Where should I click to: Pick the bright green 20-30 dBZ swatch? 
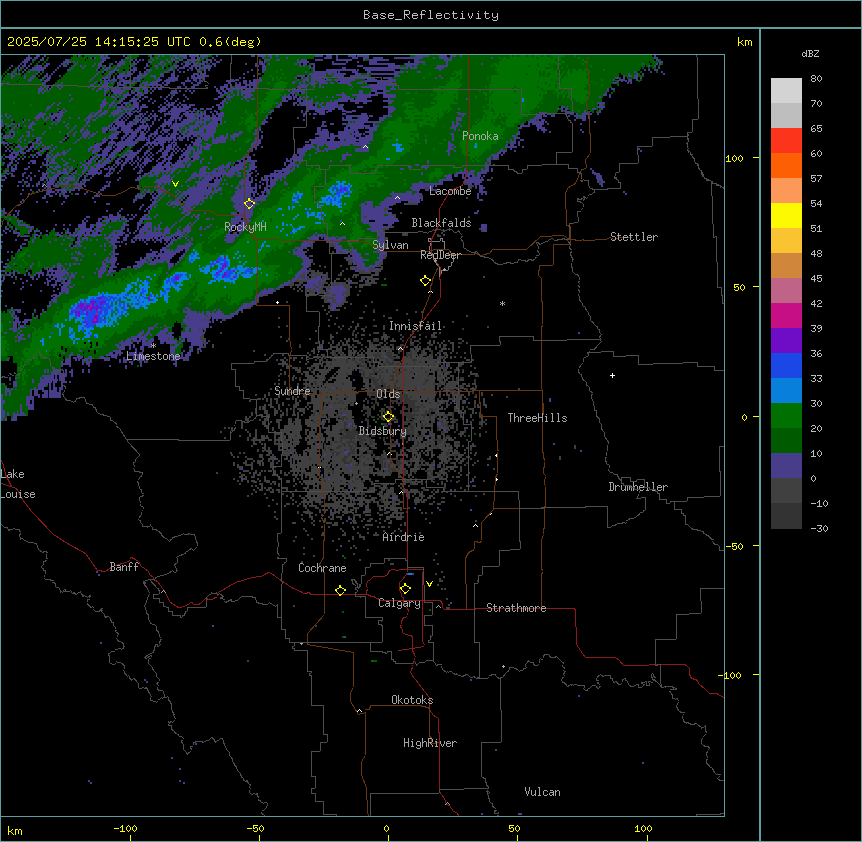[786, 415]
